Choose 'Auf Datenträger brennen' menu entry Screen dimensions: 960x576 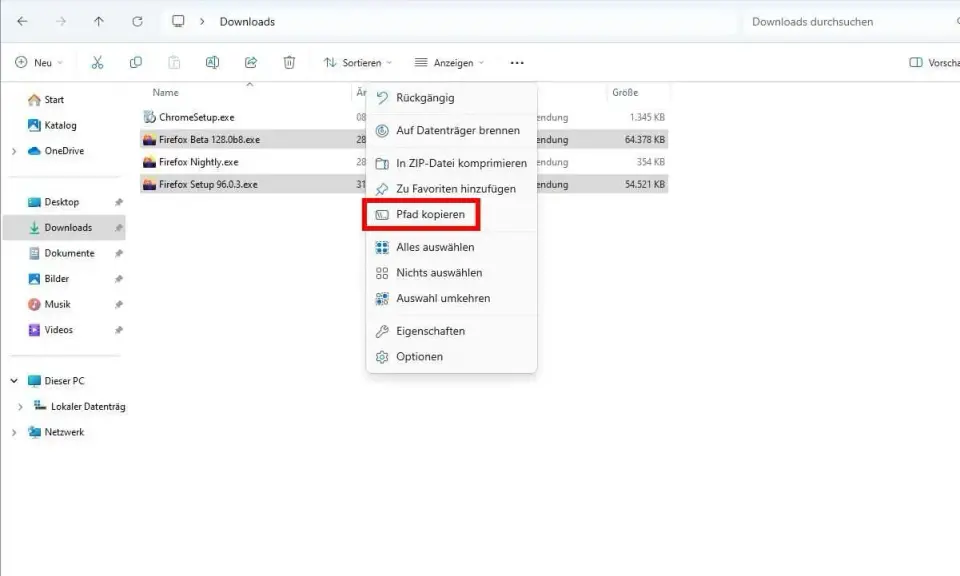coord(451,130)
